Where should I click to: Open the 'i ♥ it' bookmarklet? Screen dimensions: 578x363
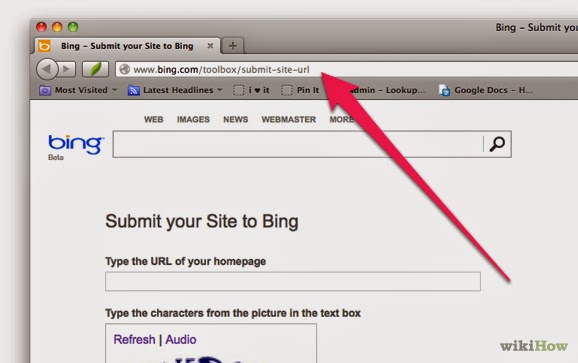coord(251,90)
